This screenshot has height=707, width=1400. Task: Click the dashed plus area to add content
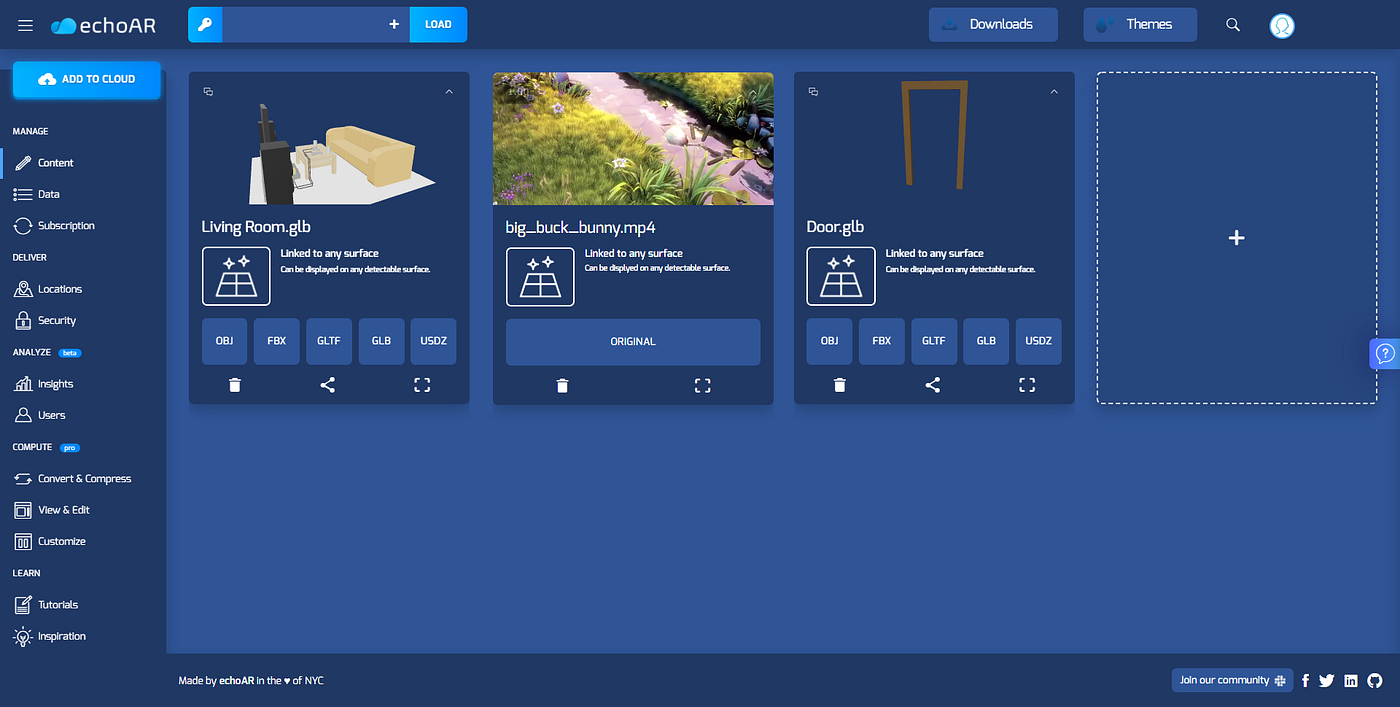(1236, 238)
